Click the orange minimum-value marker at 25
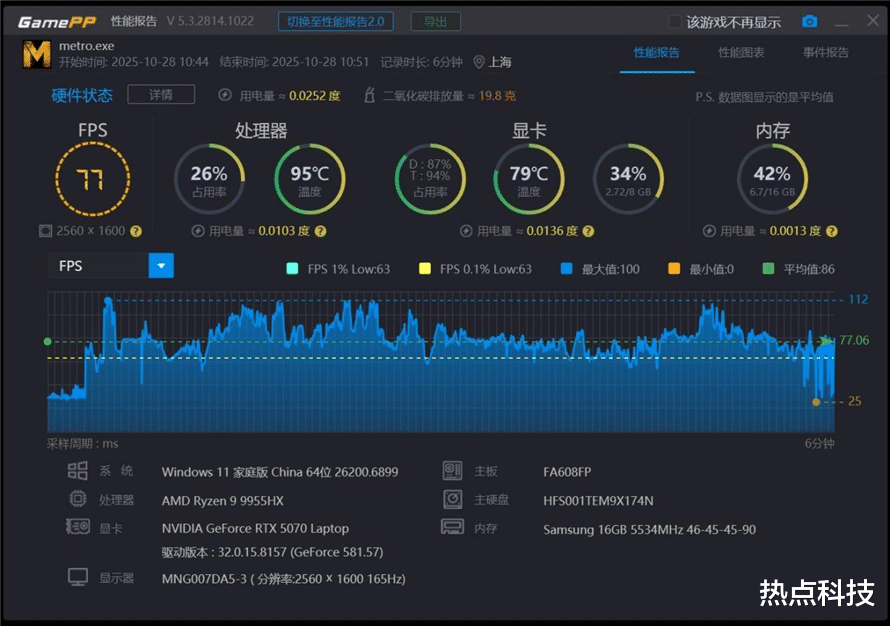 coord(816,402)
